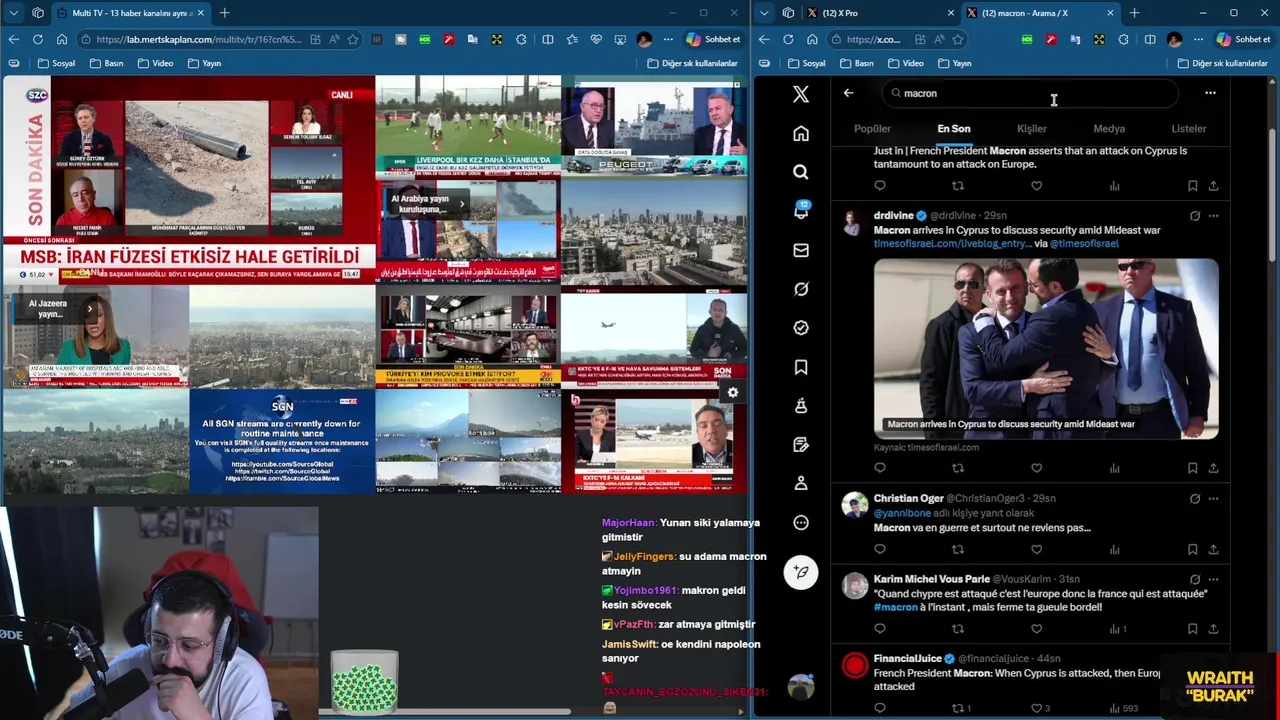Image resolution: width=1280 pixels, height=720 pixels.
Task: Open Extensions puzzle icon in Multi TV window
Action: pos(521,39)
